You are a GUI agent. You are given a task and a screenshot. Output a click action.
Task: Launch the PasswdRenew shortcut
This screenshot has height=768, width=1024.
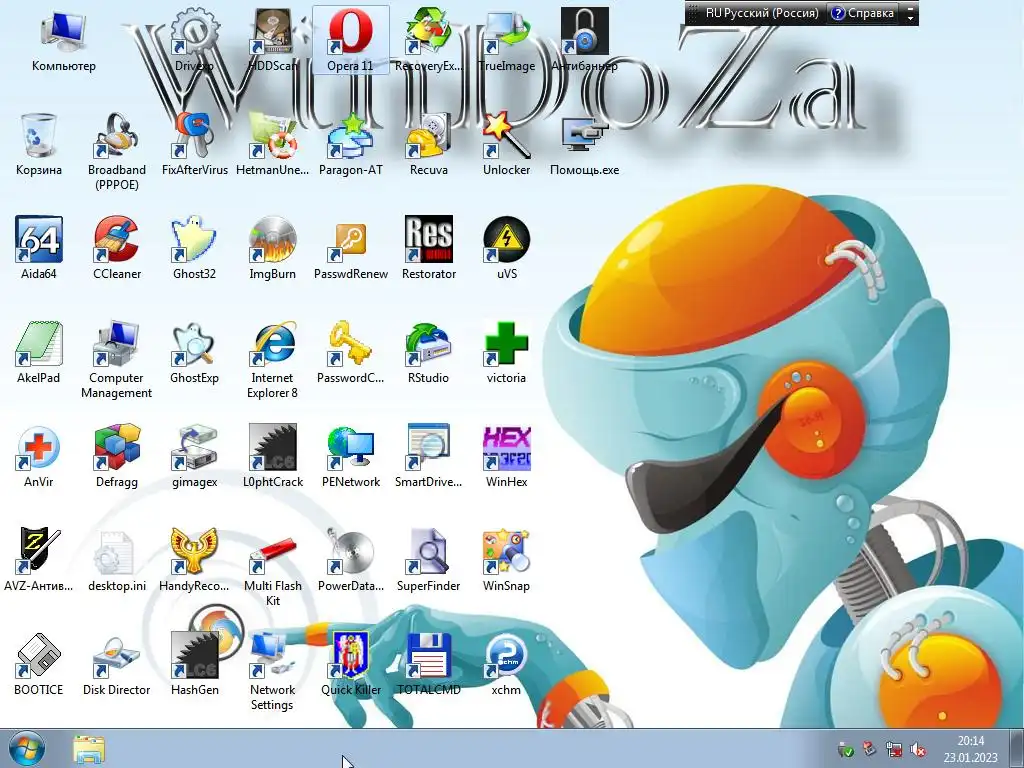tap(351, 248)
